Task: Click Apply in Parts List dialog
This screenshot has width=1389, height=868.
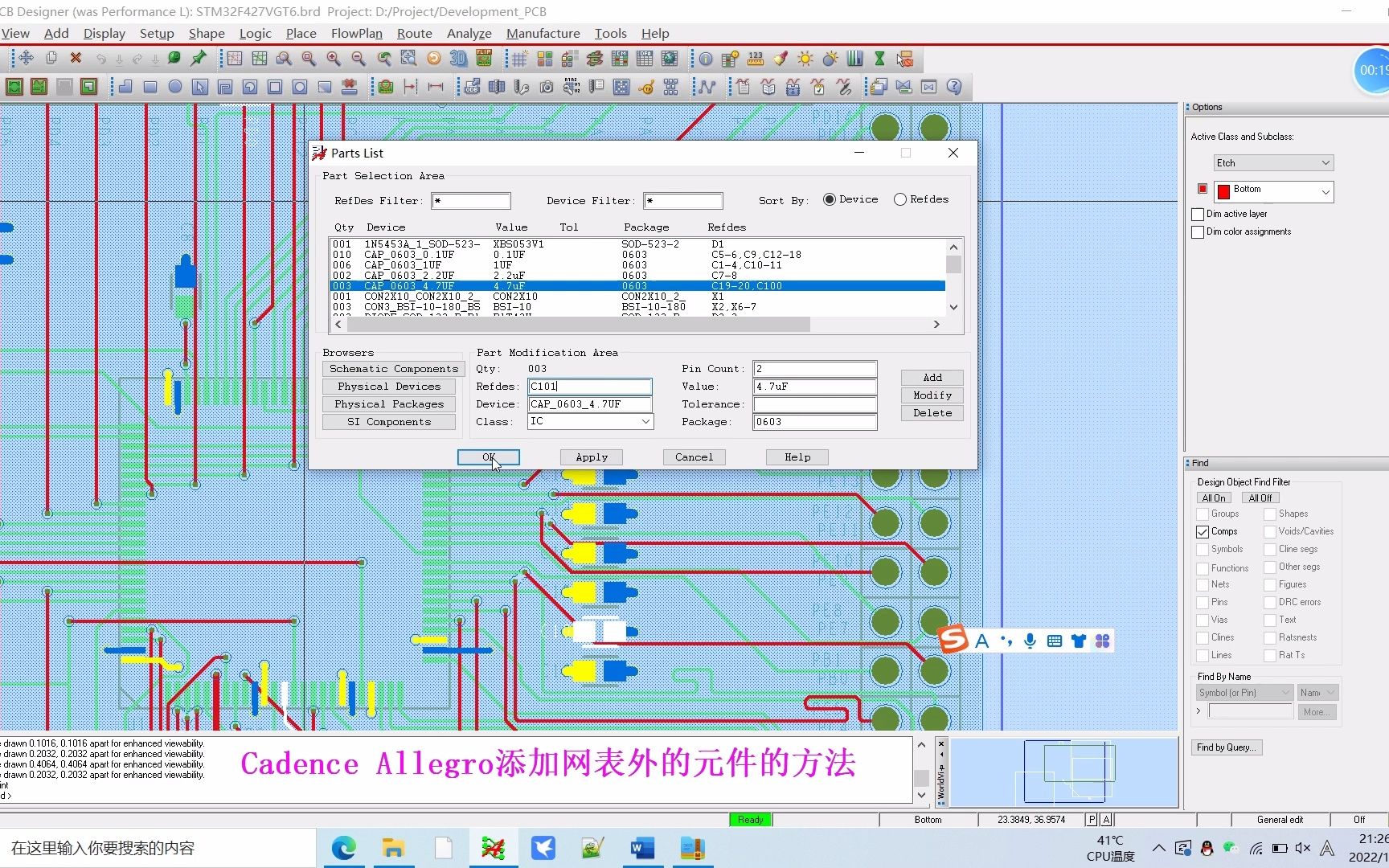Action: click(592, 457)
